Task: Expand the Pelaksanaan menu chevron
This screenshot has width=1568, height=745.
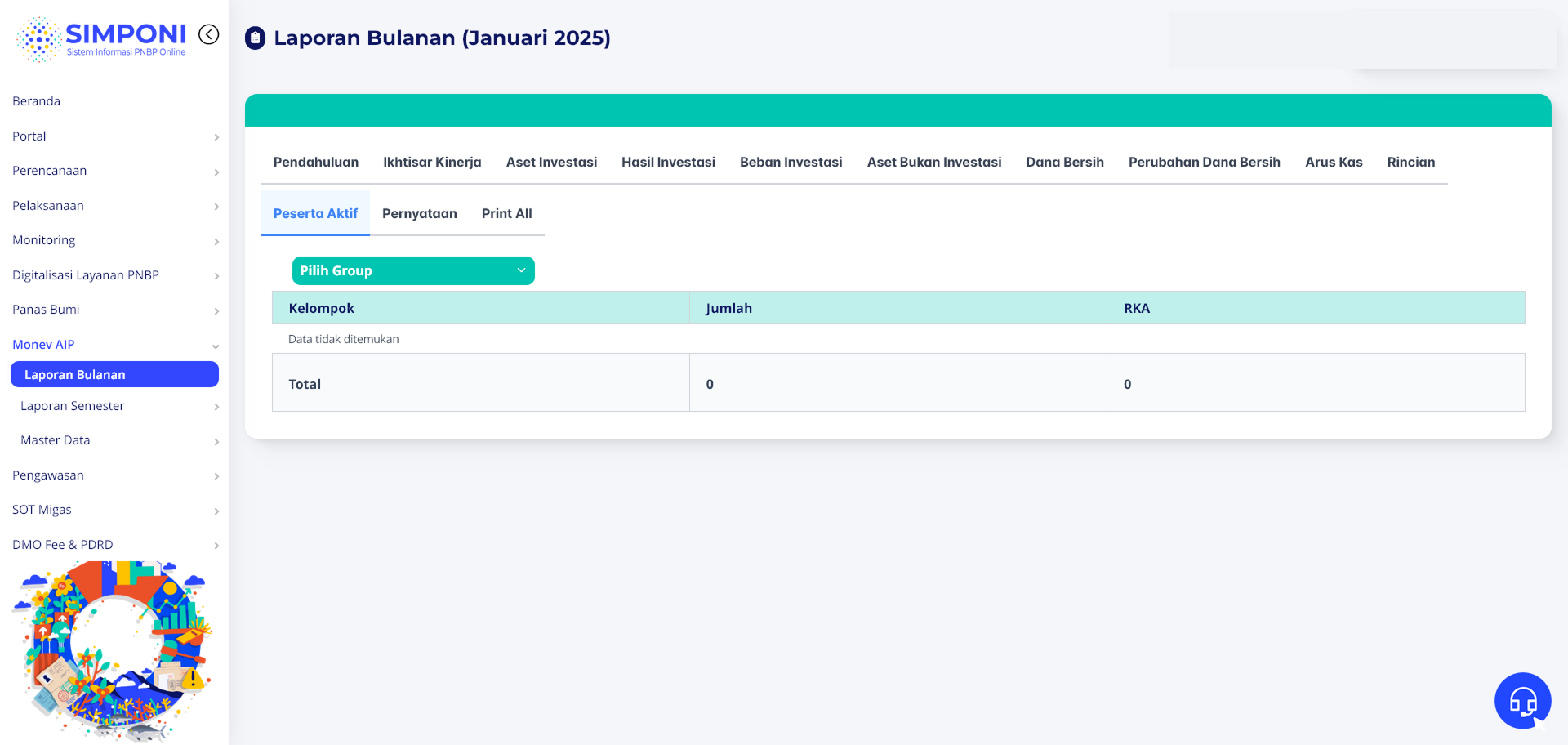Action: 216,207
